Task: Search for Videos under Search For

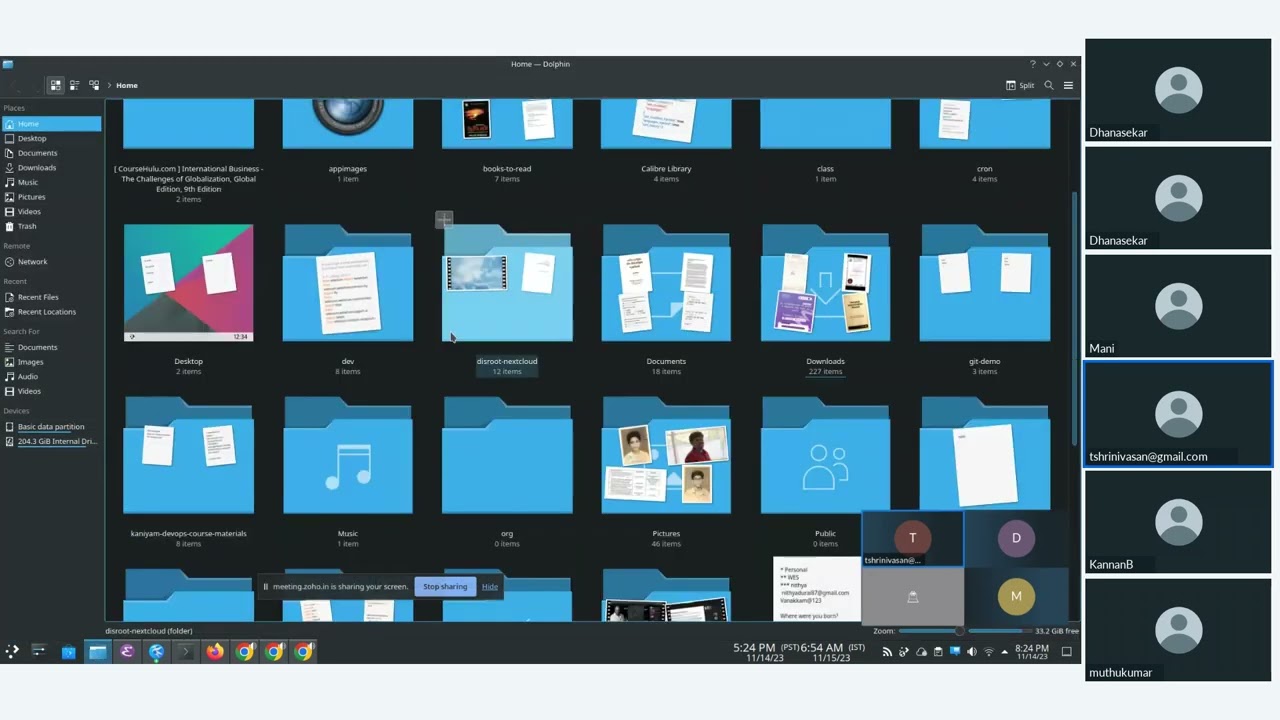Action: 51,391
